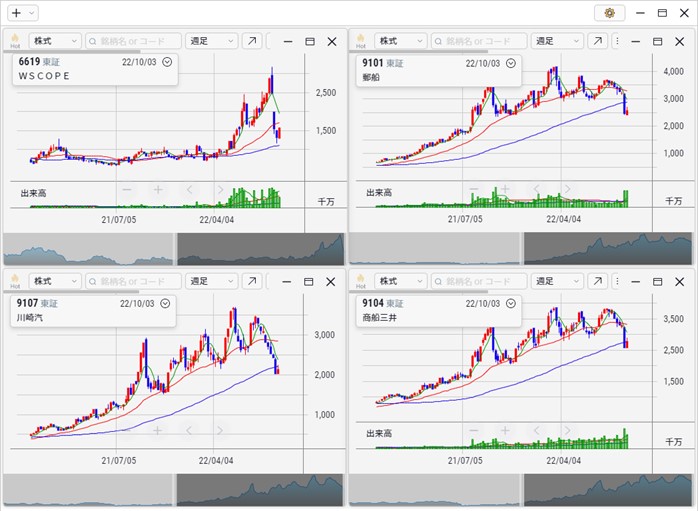
Task: Click Hot flame icon in 9107 panel
Action: tap(15, 281)
